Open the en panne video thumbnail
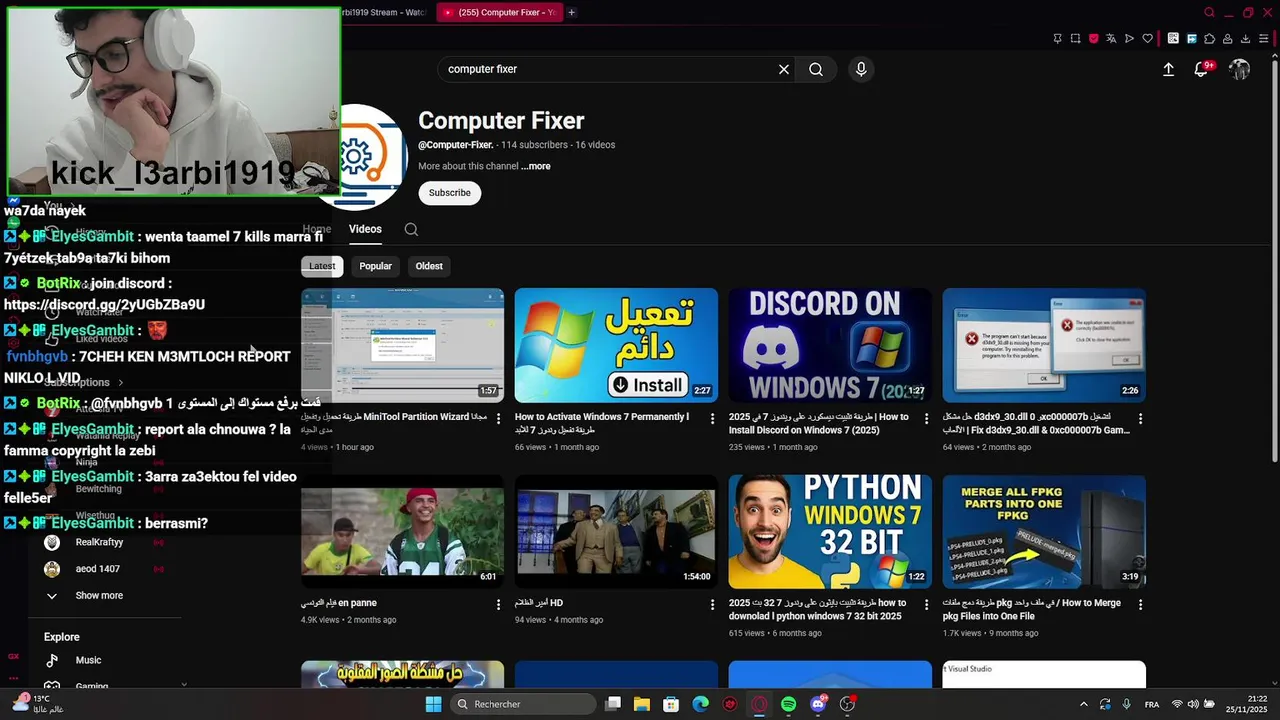Image resolution: width=1280 pixels, height=720 pixels. [x=402, y=532]
